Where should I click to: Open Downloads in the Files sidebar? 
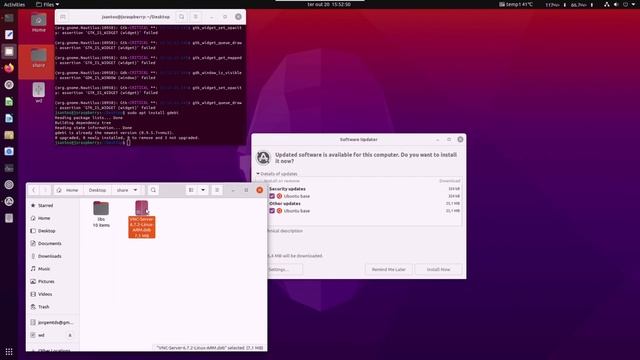(53, 256)
